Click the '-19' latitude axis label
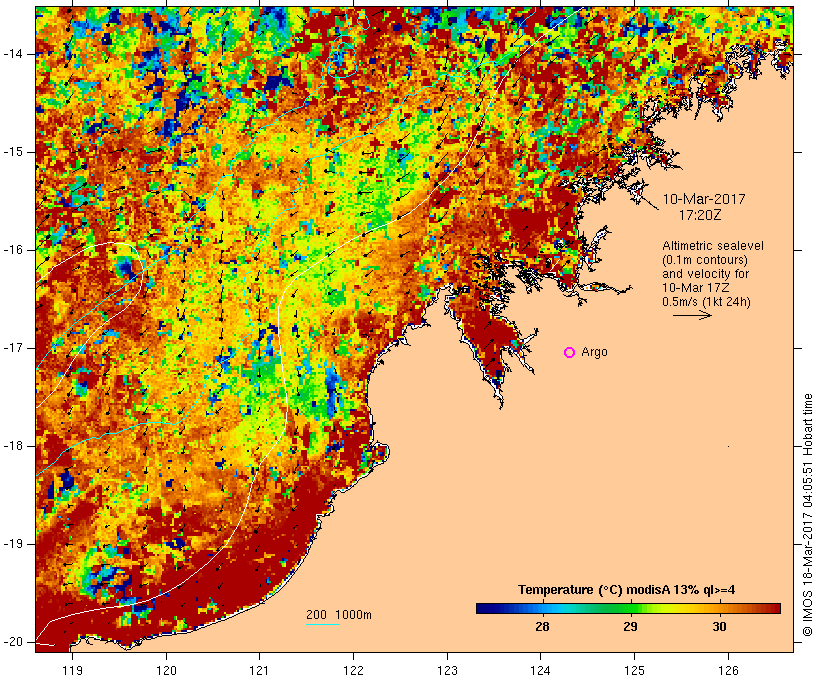 click(x=12, y=544)
